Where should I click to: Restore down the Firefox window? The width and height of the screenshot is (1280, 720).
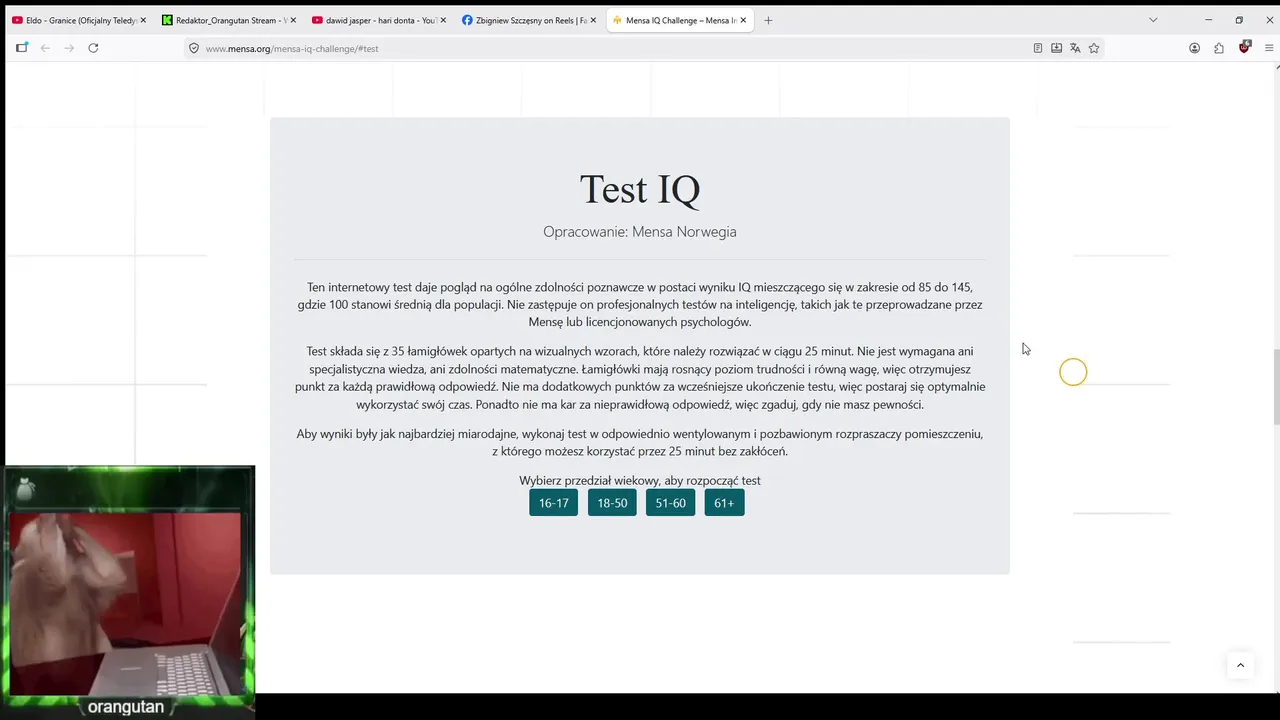[x=1239, y=20]
